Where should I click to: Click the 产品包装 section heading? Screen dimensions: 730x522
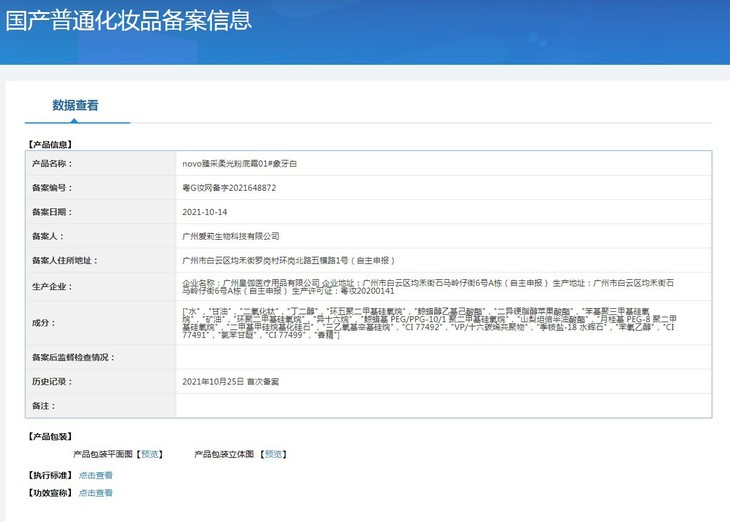(50, 437)
